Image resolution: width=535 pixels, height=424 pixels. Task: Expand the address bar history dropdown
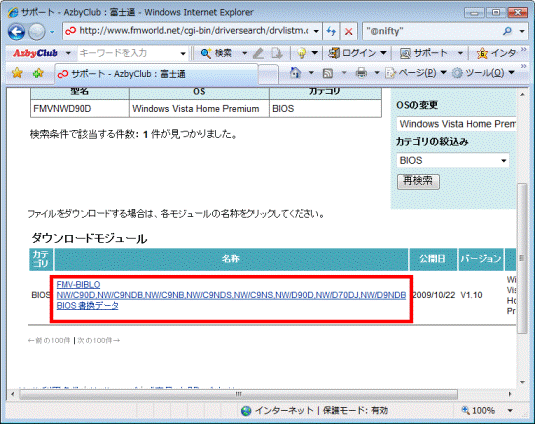pos(316,31)
